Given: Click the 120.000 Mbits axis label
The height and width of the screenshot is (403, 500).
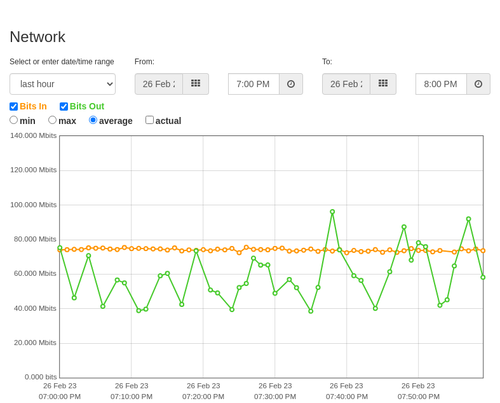Looking at the screenshot, I should 33,170.
